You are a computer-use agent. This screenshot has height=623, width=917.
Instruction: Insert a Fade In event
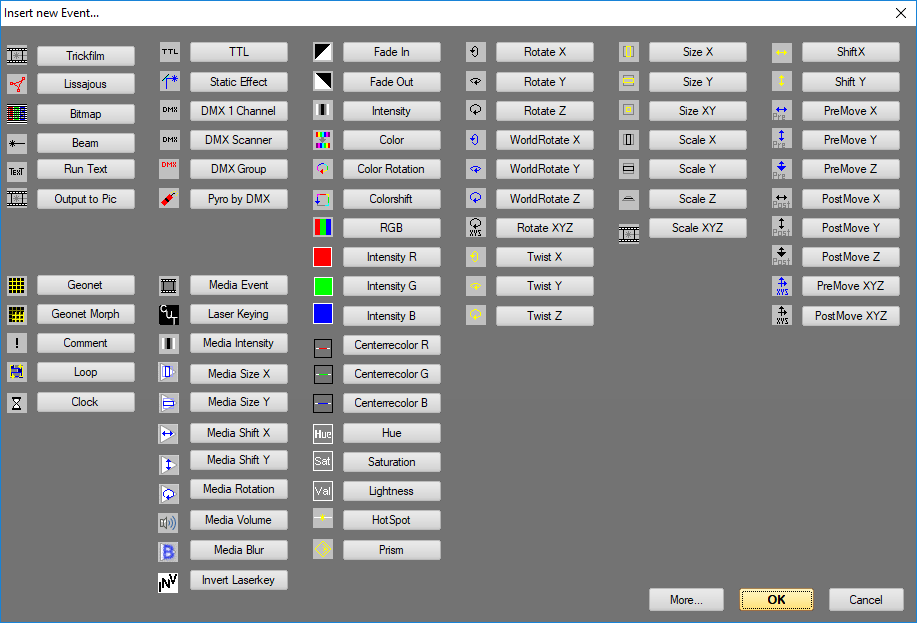coord(391,51)
